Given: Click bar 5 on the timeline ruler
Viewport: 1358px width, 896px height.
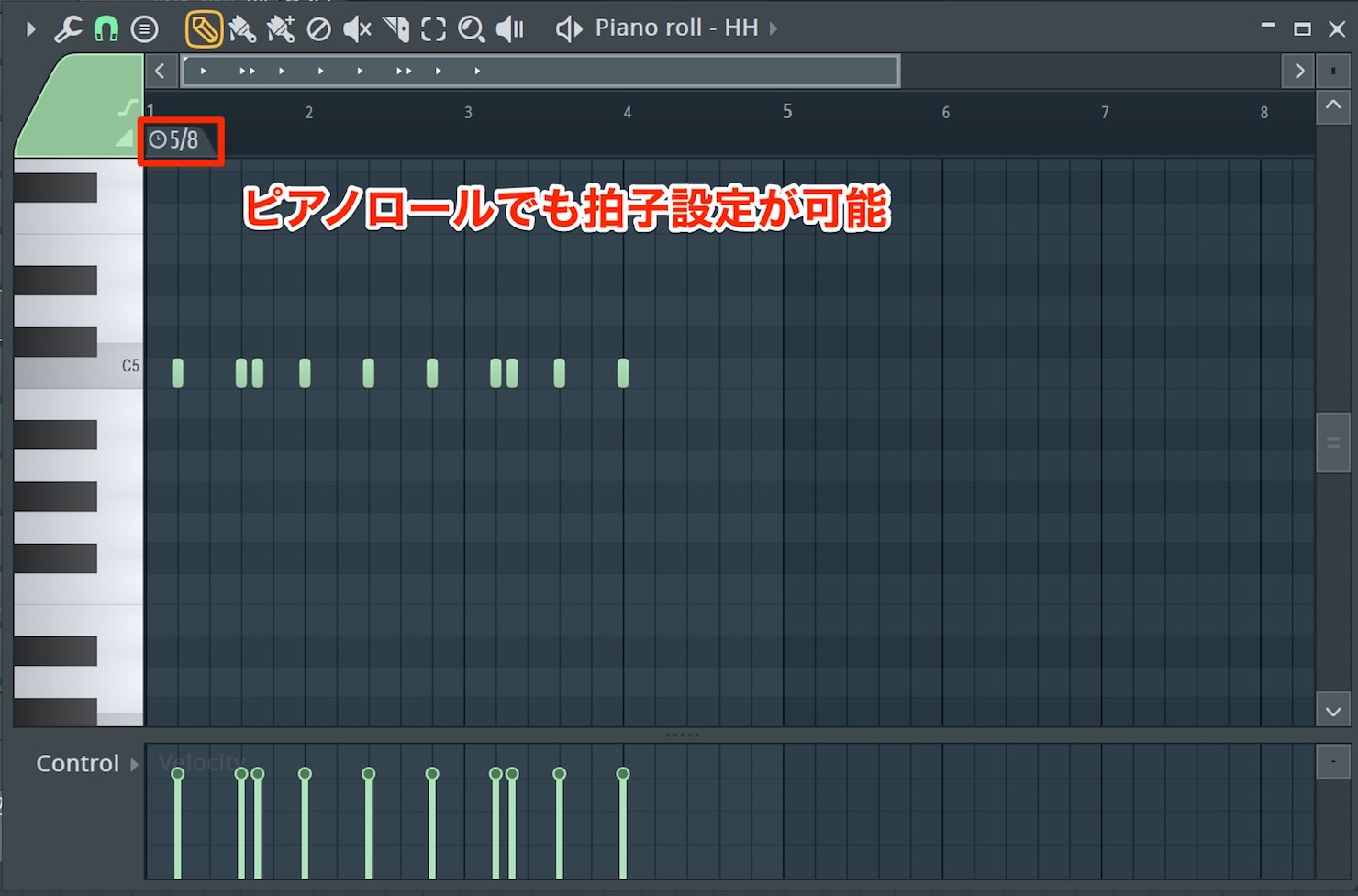Looking at the screenshot, I should click(x=787, y=112).
